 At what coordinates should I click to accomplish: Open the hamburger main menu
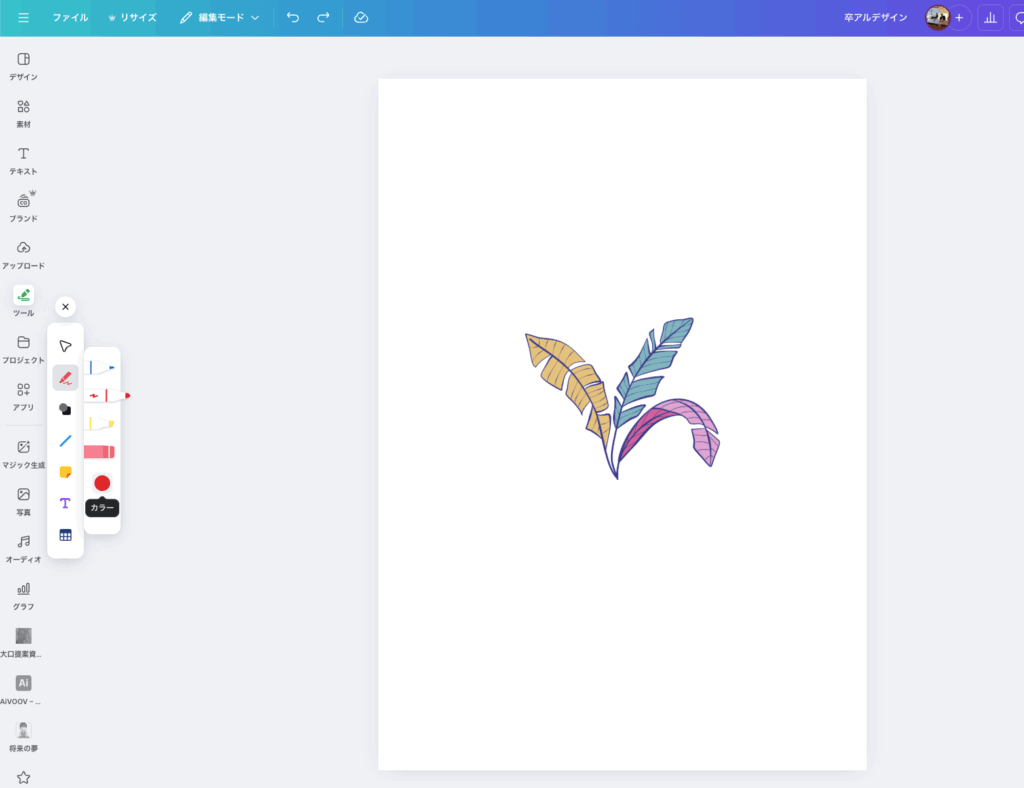tap(23, 18)
